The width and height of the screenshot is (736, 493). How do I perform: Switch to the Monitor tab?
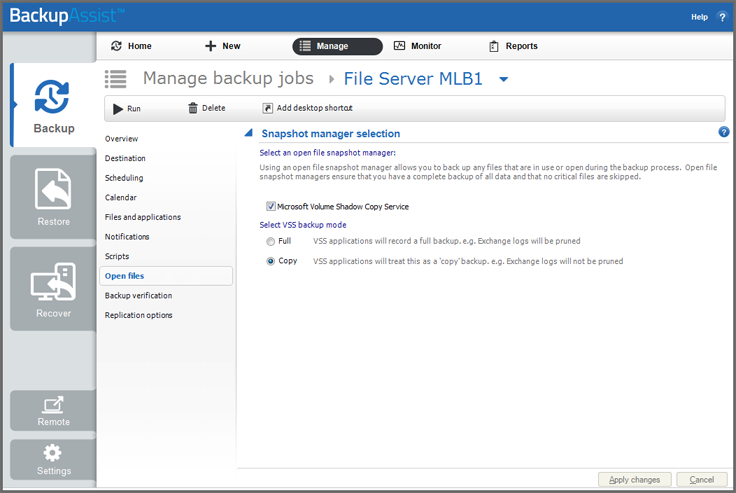[417, 46]
